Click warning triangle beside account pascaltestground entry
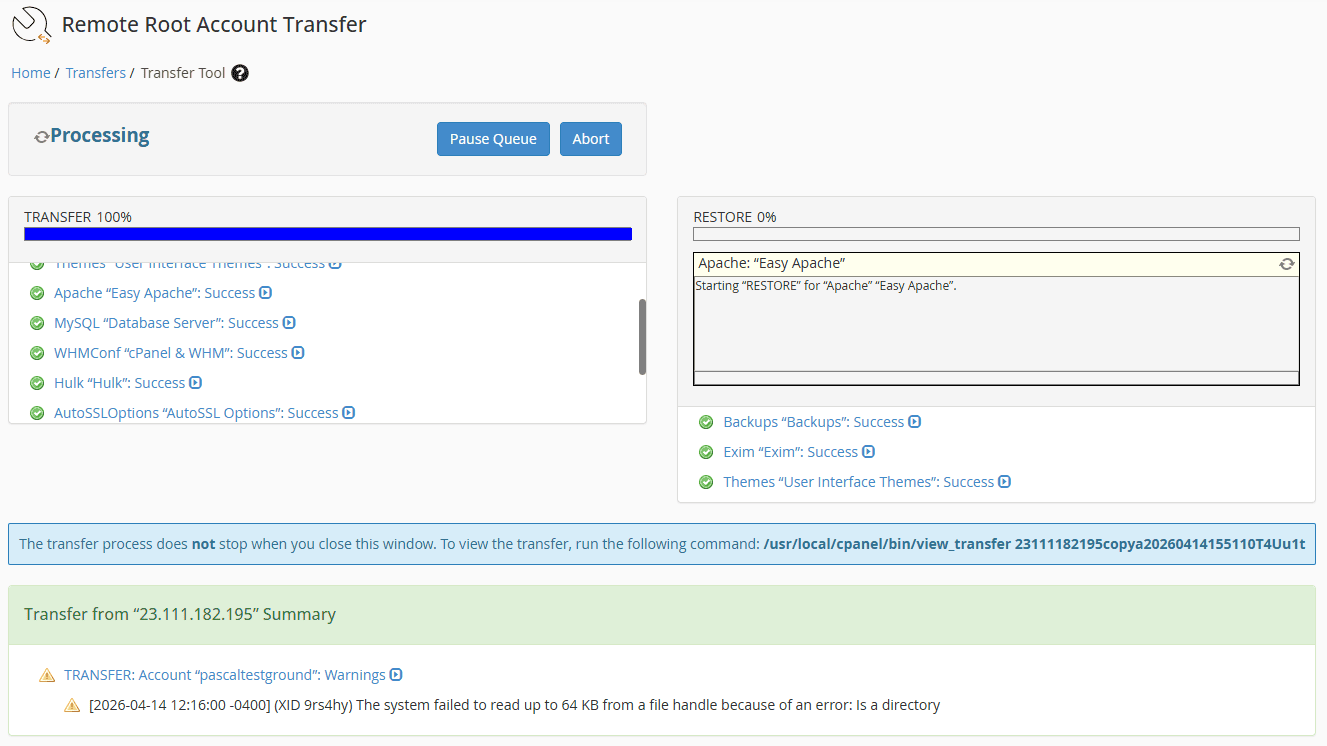Image resolution: width=1327 pixels, height=746 pixels. 46,674
